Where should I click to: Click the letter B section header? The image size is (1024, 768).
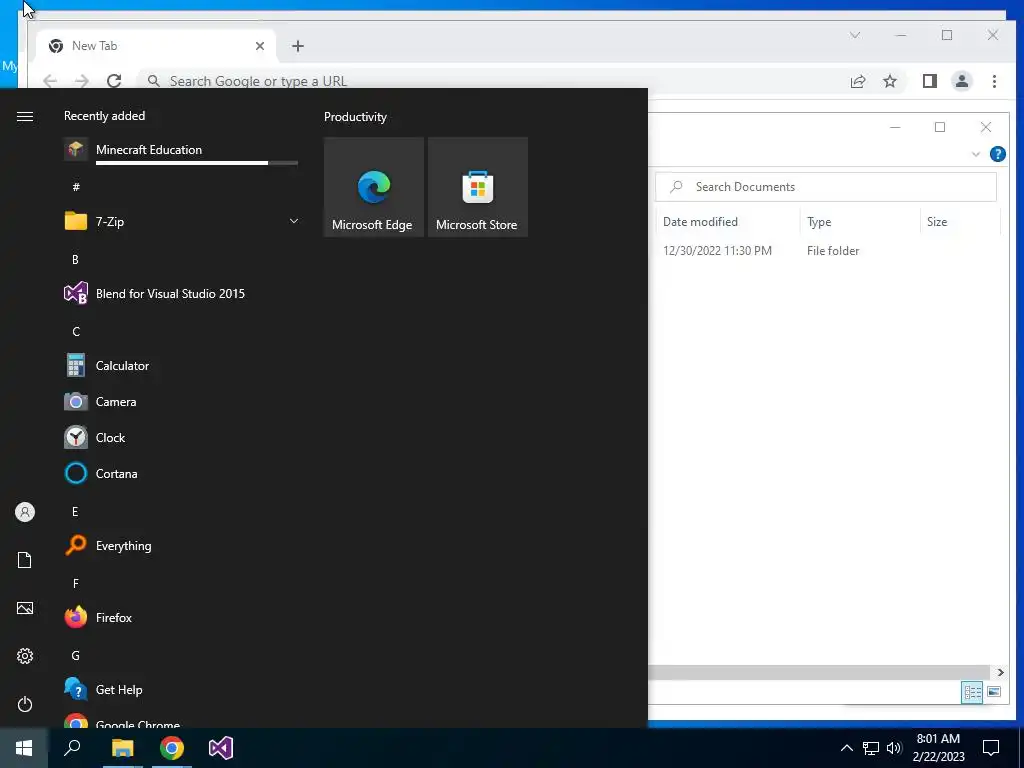coord(76,260)
